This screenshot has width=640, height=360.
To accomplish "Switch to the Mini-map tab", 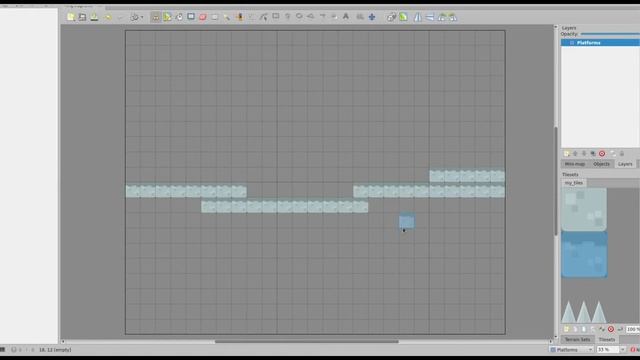I will coord(575,164).
